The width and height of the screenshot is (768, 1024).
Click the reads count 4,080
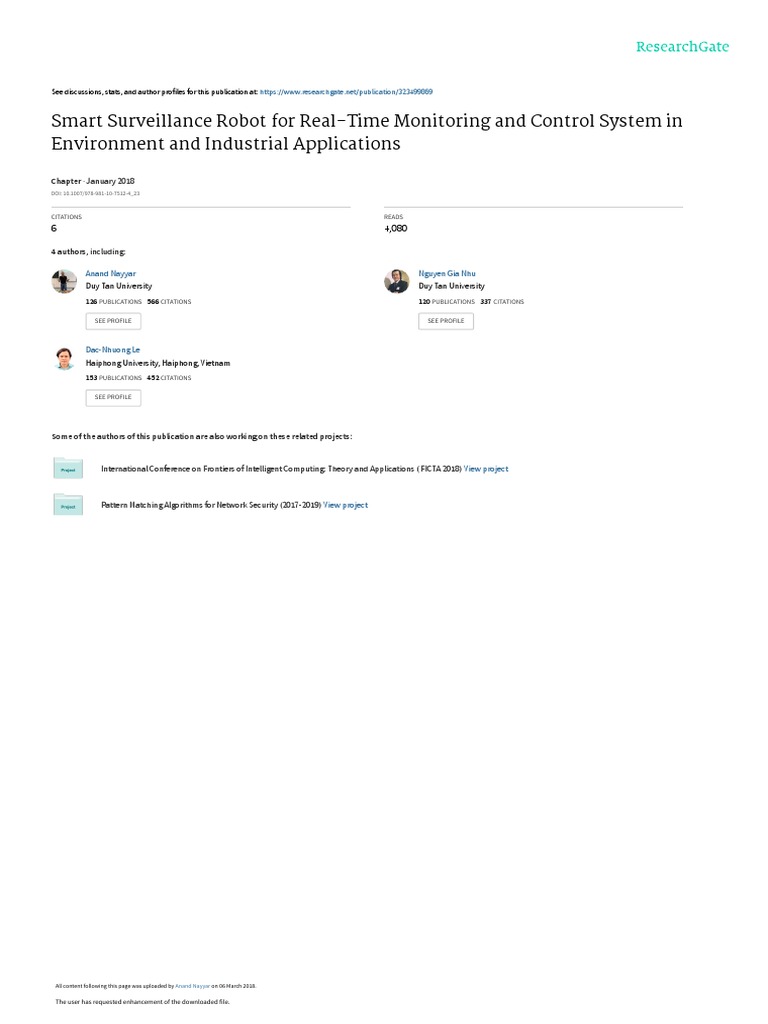(396, 228)
